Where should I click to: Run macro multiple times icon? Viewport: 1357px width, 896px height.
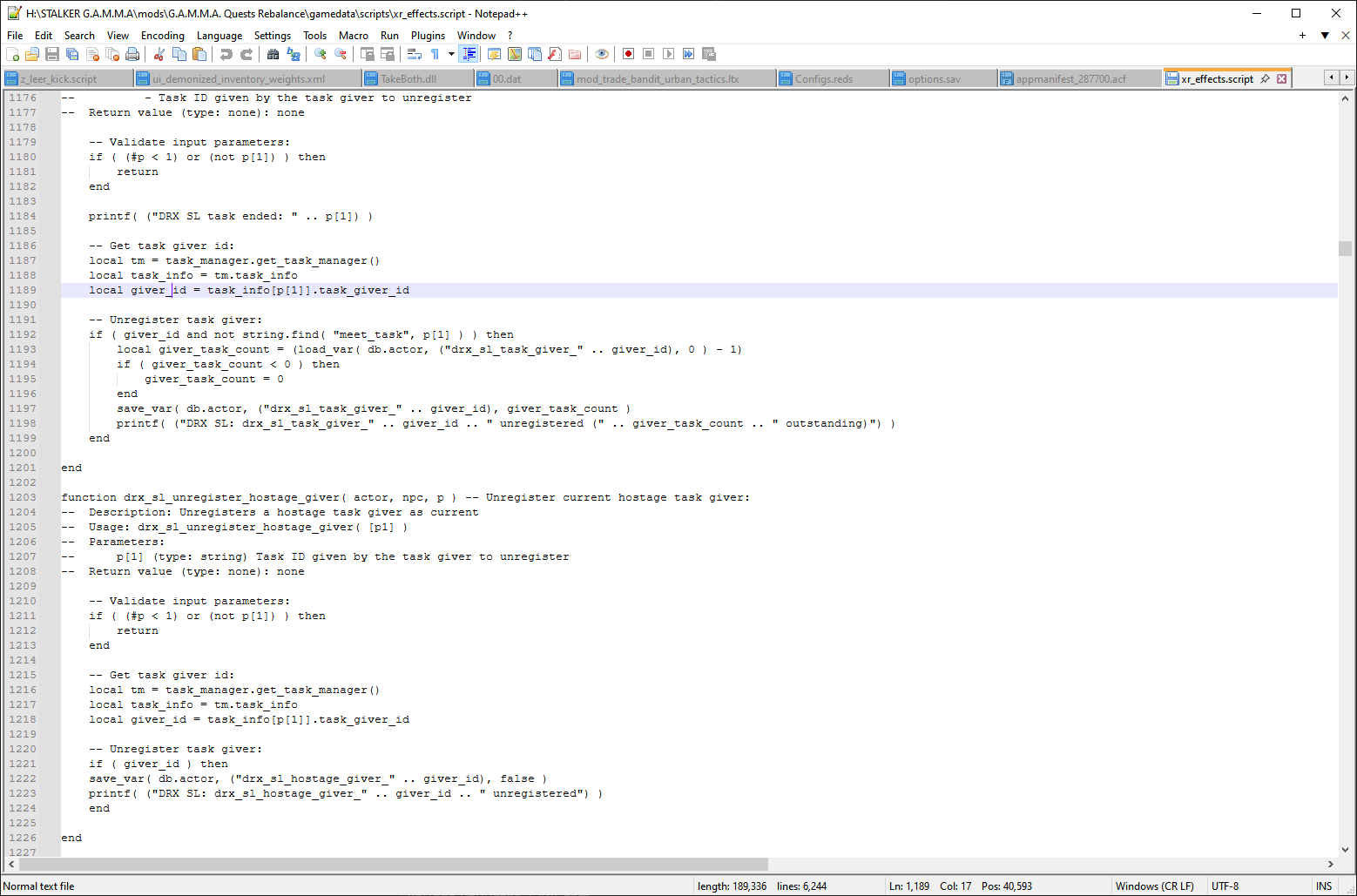[688, 54]
